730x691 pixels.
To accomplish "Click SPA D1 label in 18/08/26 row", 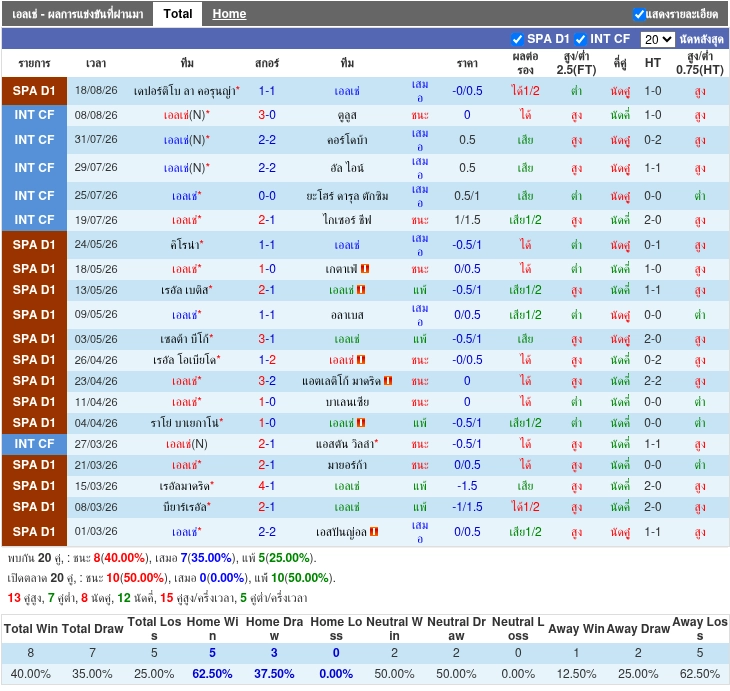I will tap(34, 91).
